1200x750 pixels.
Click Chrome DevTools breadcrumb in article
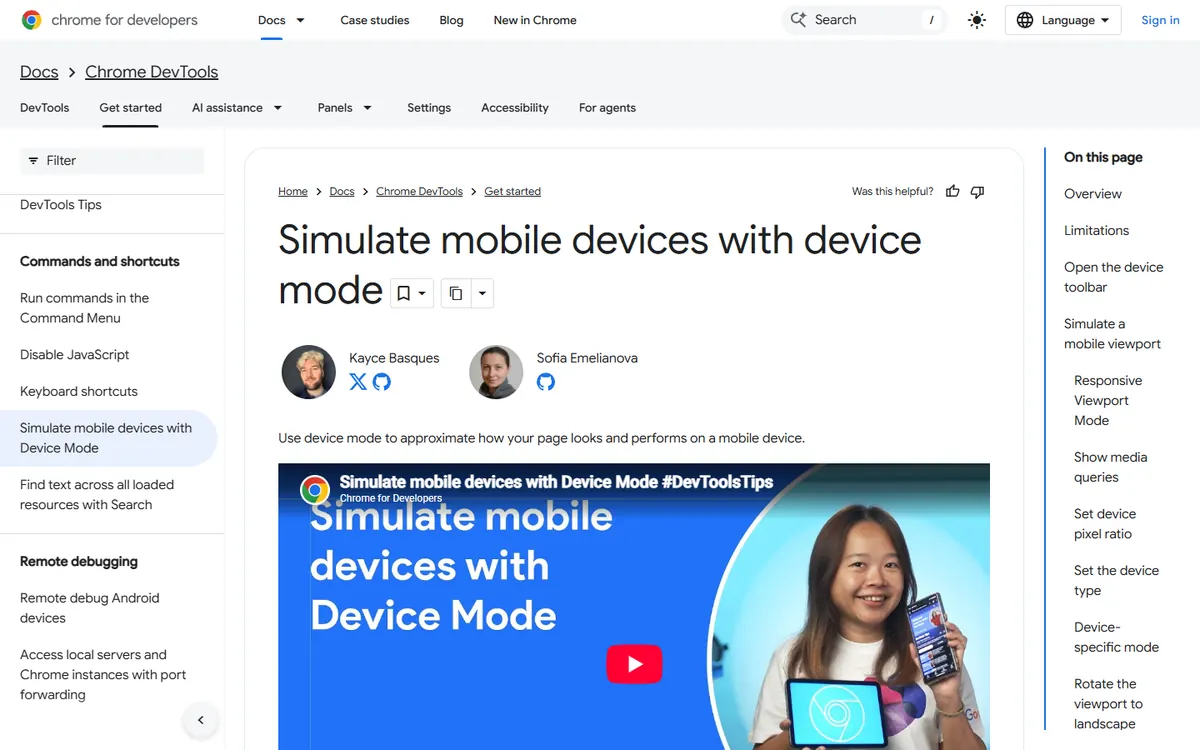(419, 191)
